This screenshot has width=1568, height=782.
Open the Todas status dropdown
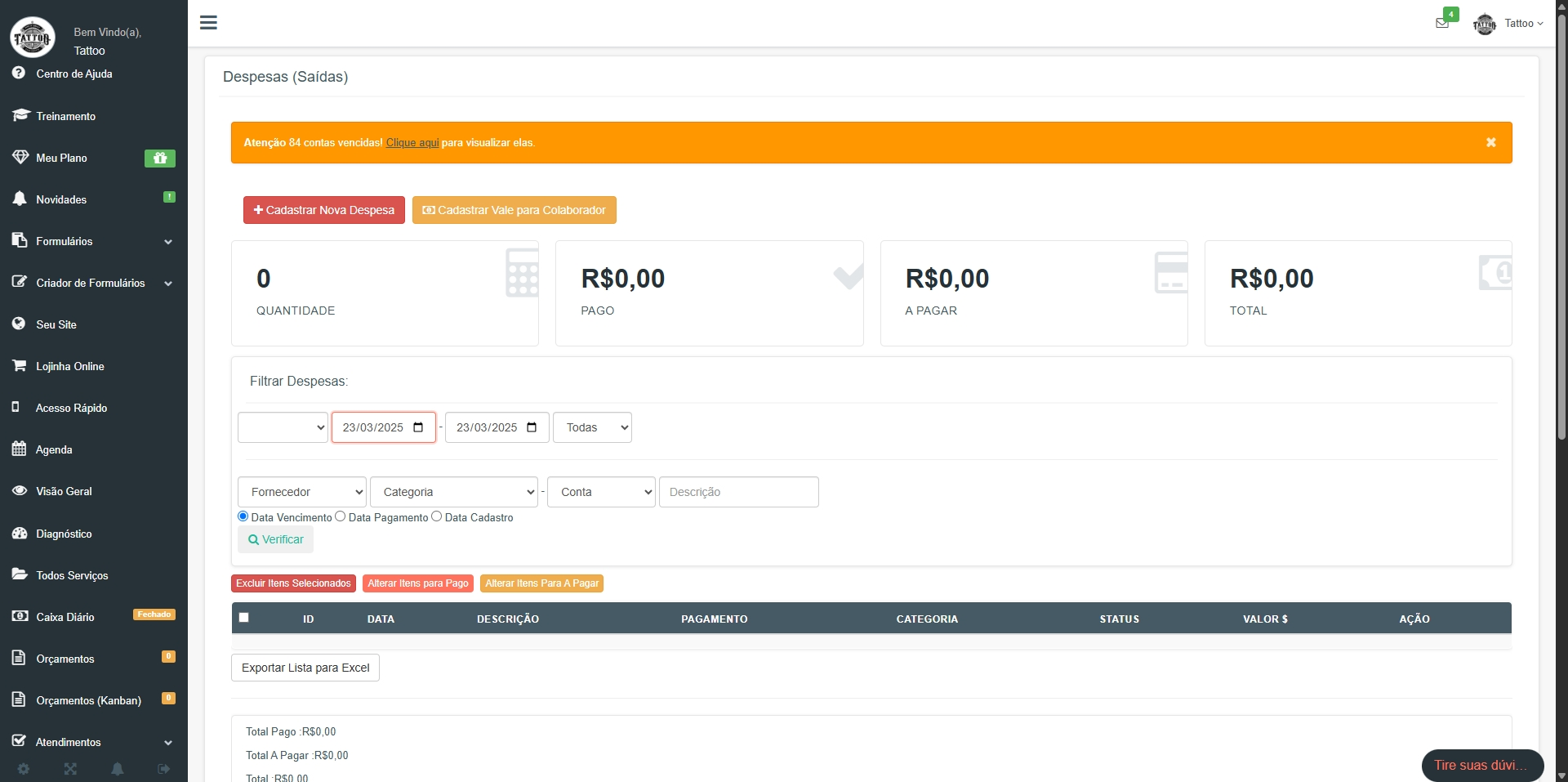(x=592, y=427)
